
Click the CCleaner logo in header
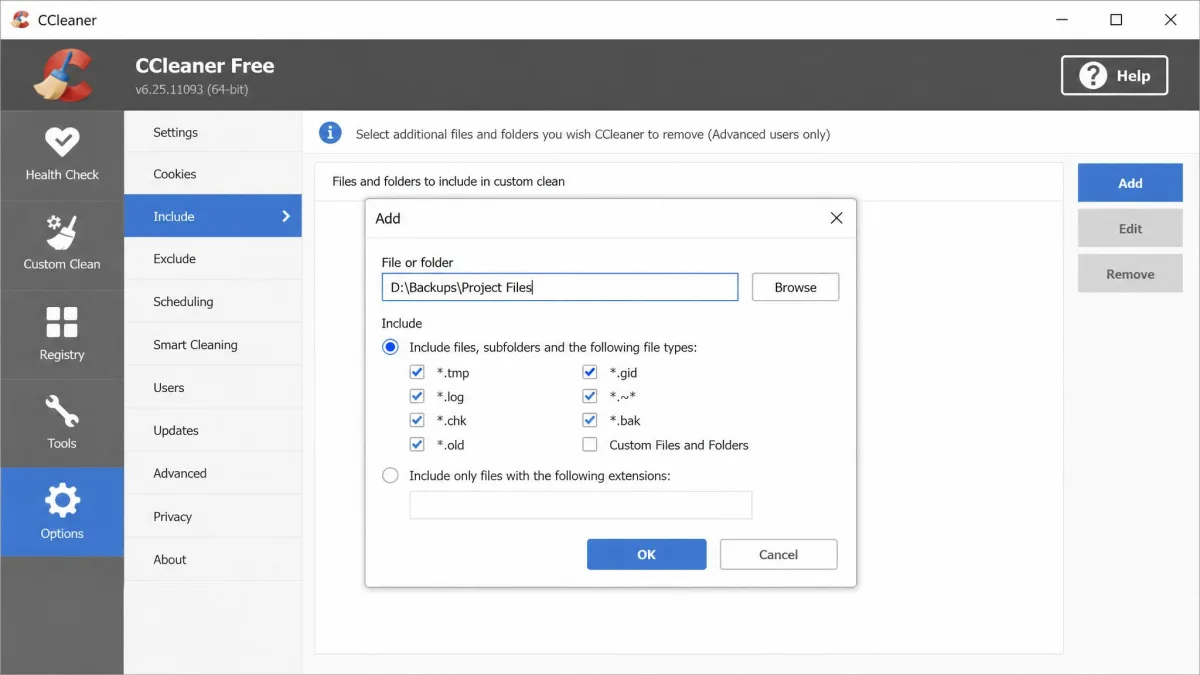(63, 75)
